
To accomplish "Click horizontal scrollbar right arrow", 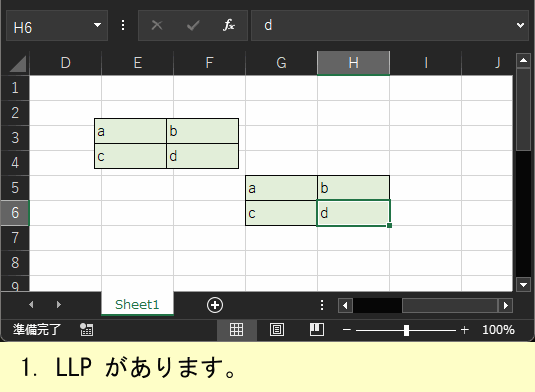I will (506, 305).
